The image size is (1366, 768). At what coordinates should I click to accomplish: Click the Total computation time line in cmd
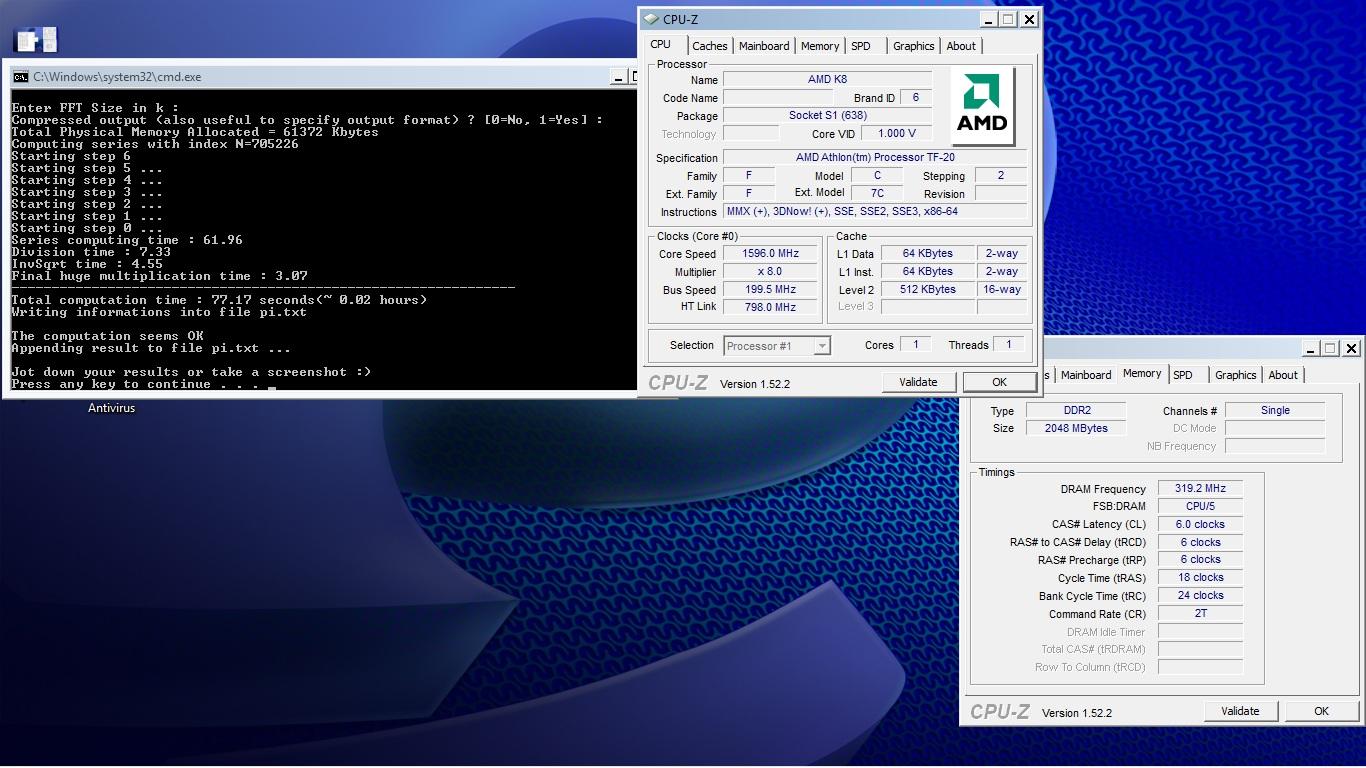coord(219,300)
